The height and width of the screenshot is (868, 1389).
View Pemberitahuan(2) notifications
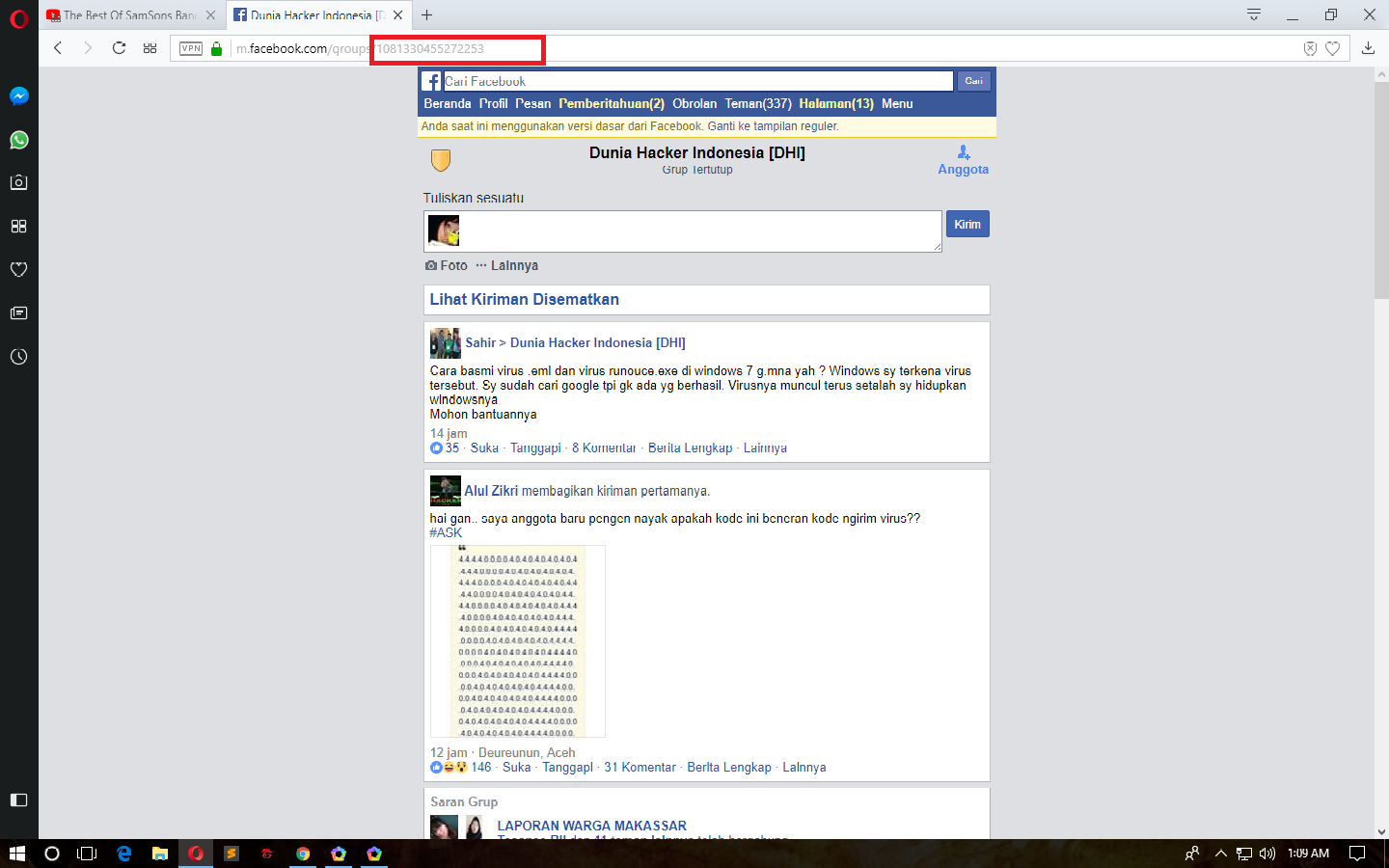pos(612,104)
